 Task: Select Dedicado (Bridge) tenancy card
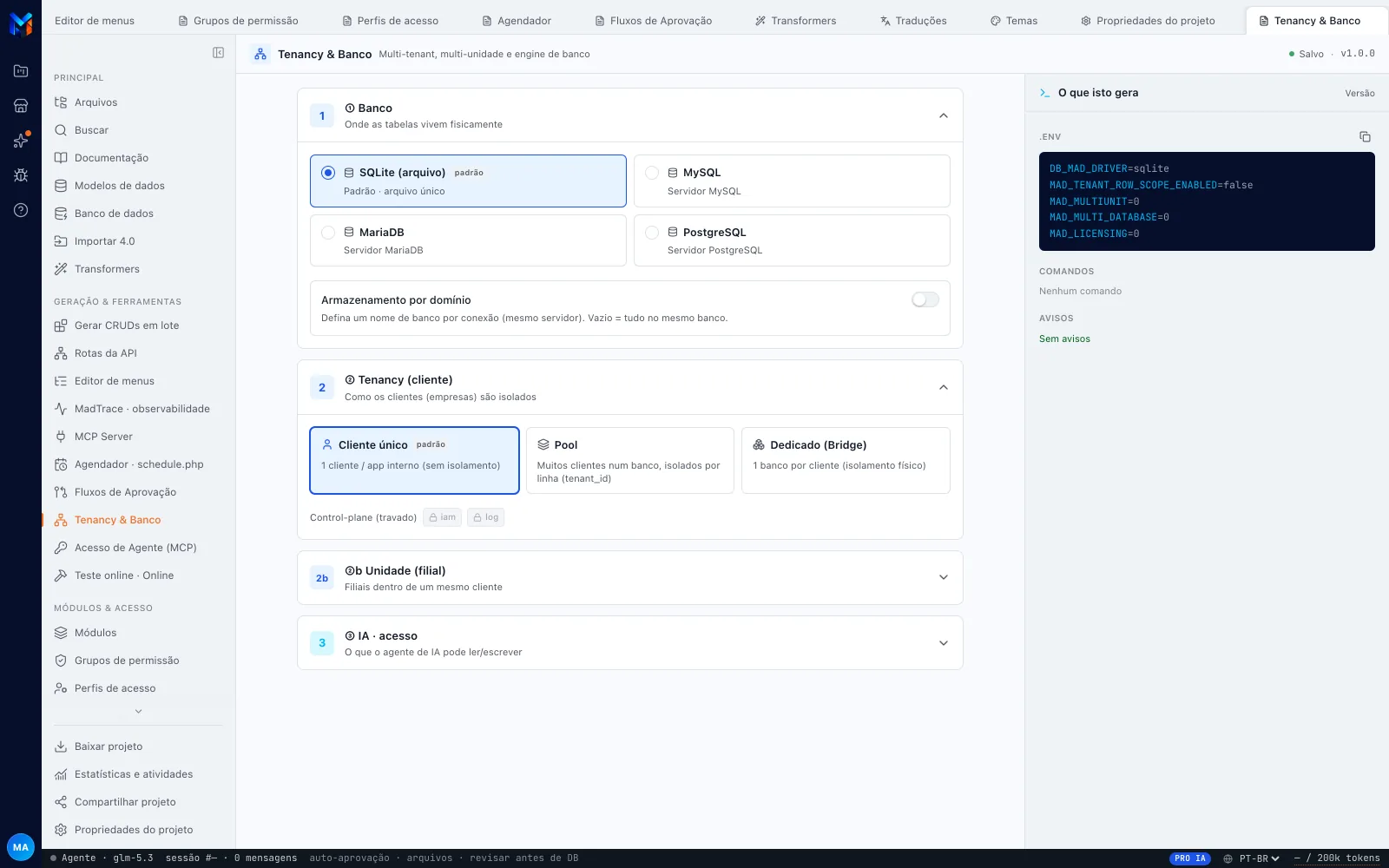coord(846,460)
